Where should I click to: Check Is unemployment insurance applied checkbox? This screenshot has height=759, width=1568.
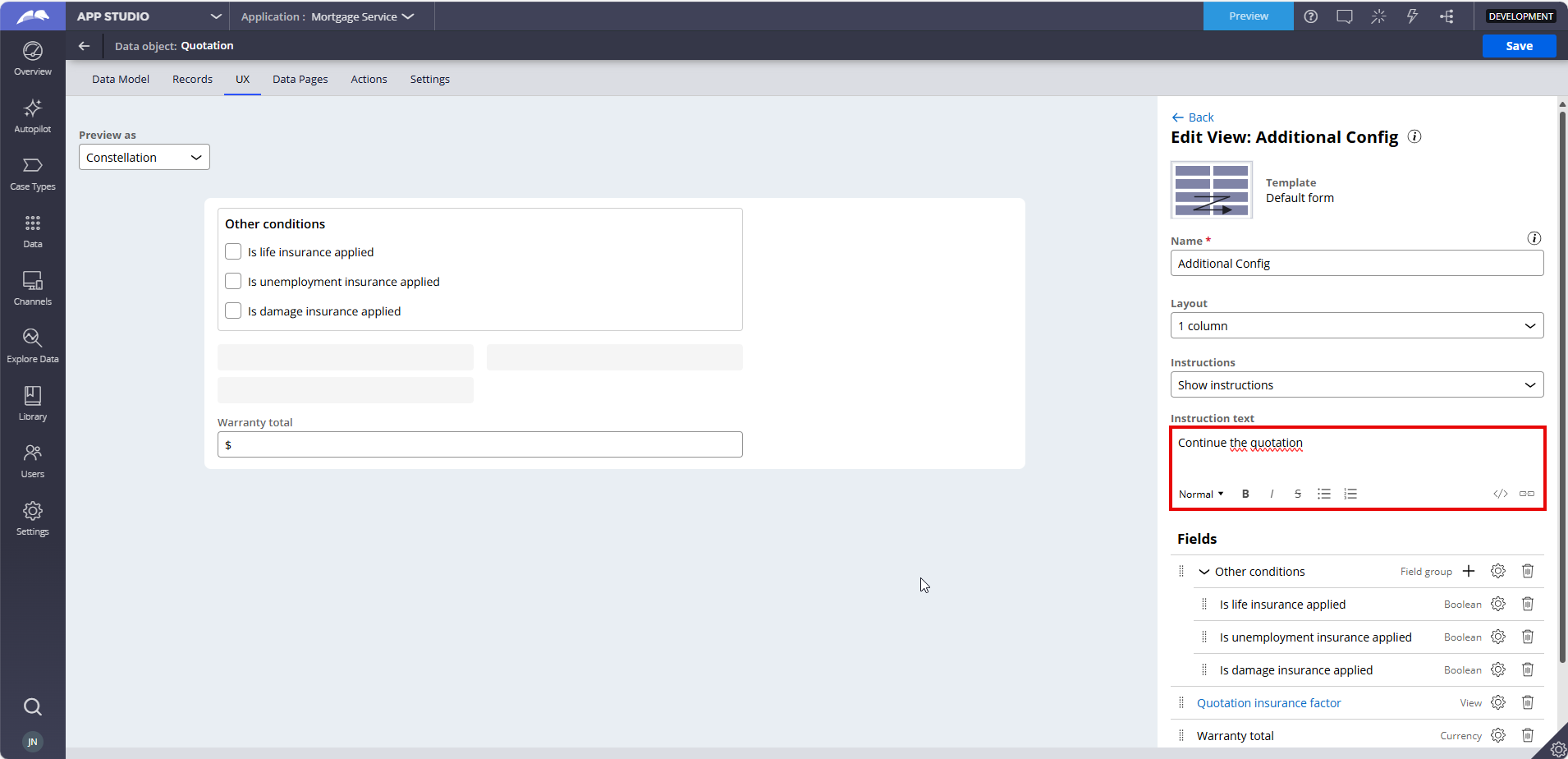tap(233, 281)
